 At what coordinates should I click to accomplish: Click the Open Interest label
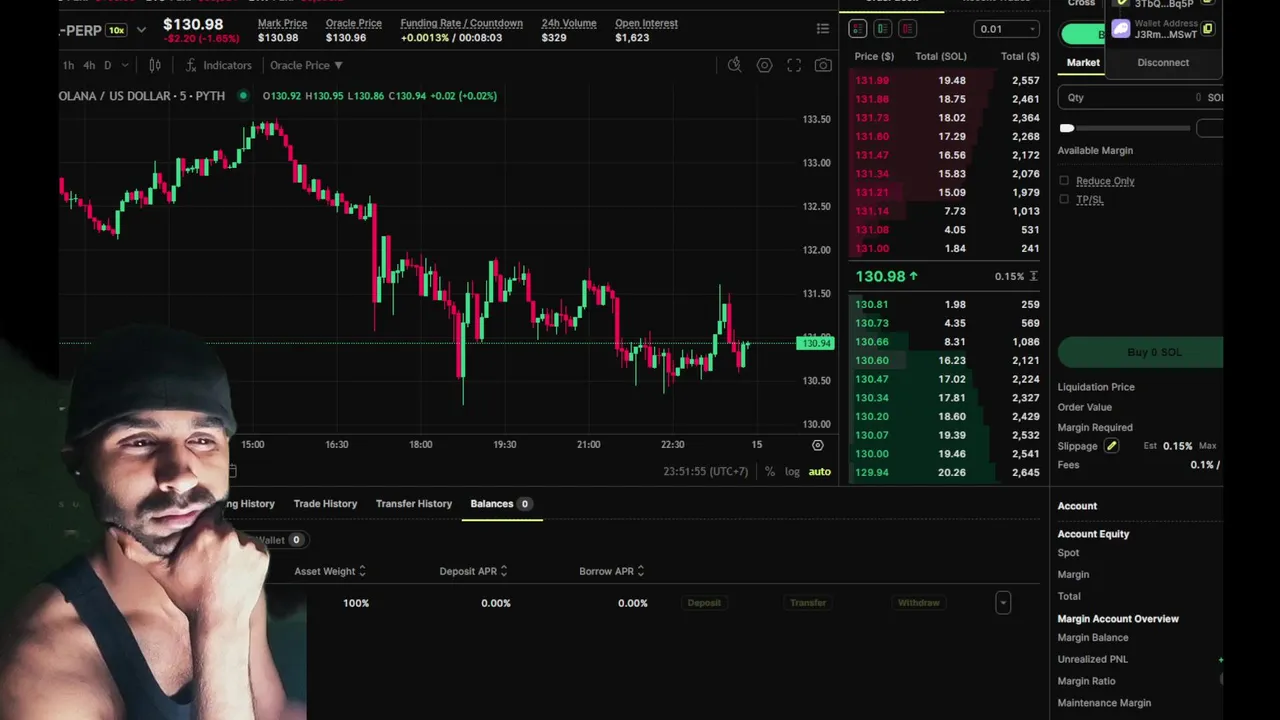point(646,23)
